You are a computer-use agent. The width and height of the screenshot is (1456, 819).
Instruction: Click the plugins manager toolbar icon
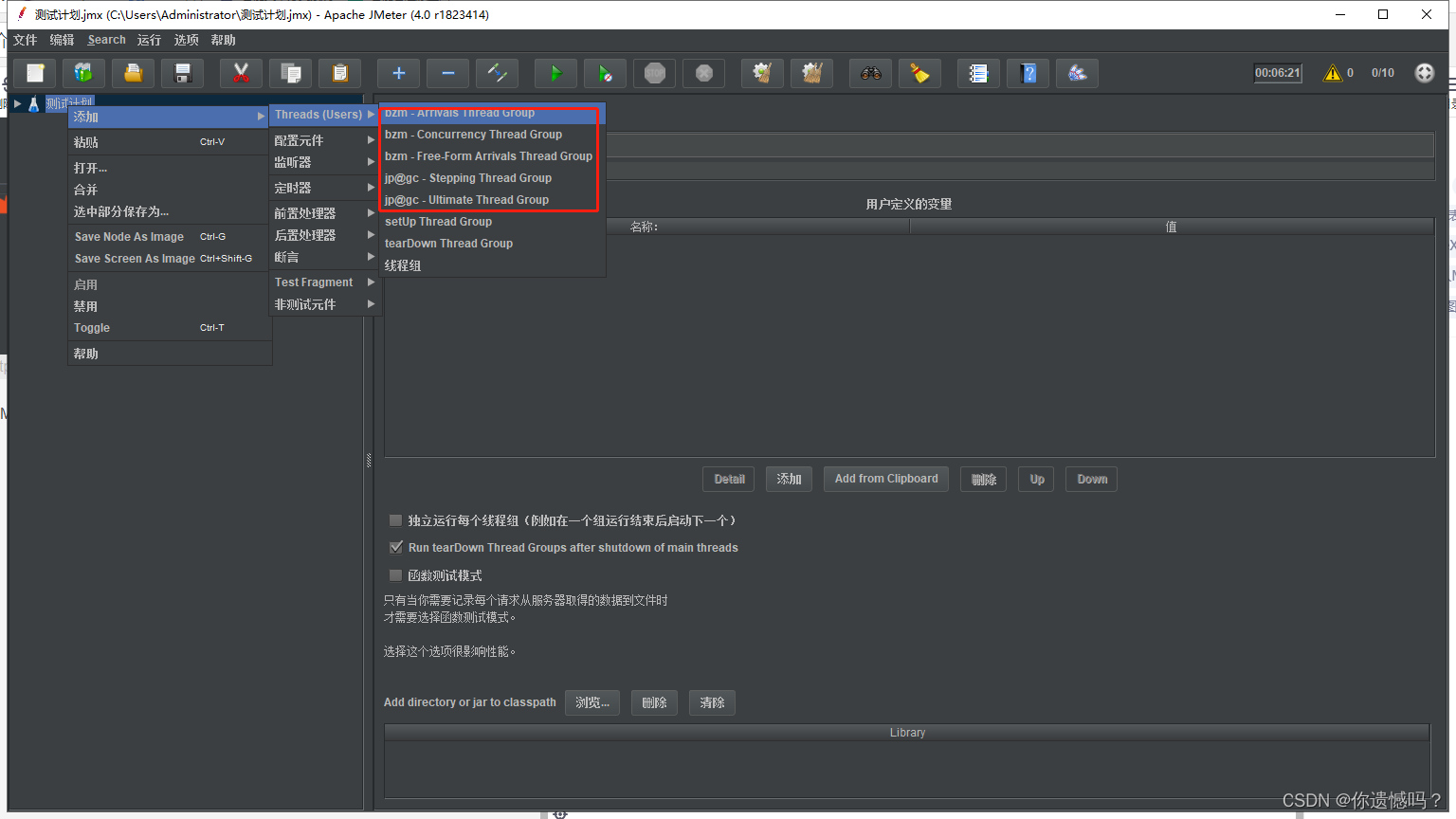click(x=1077, y=73)
